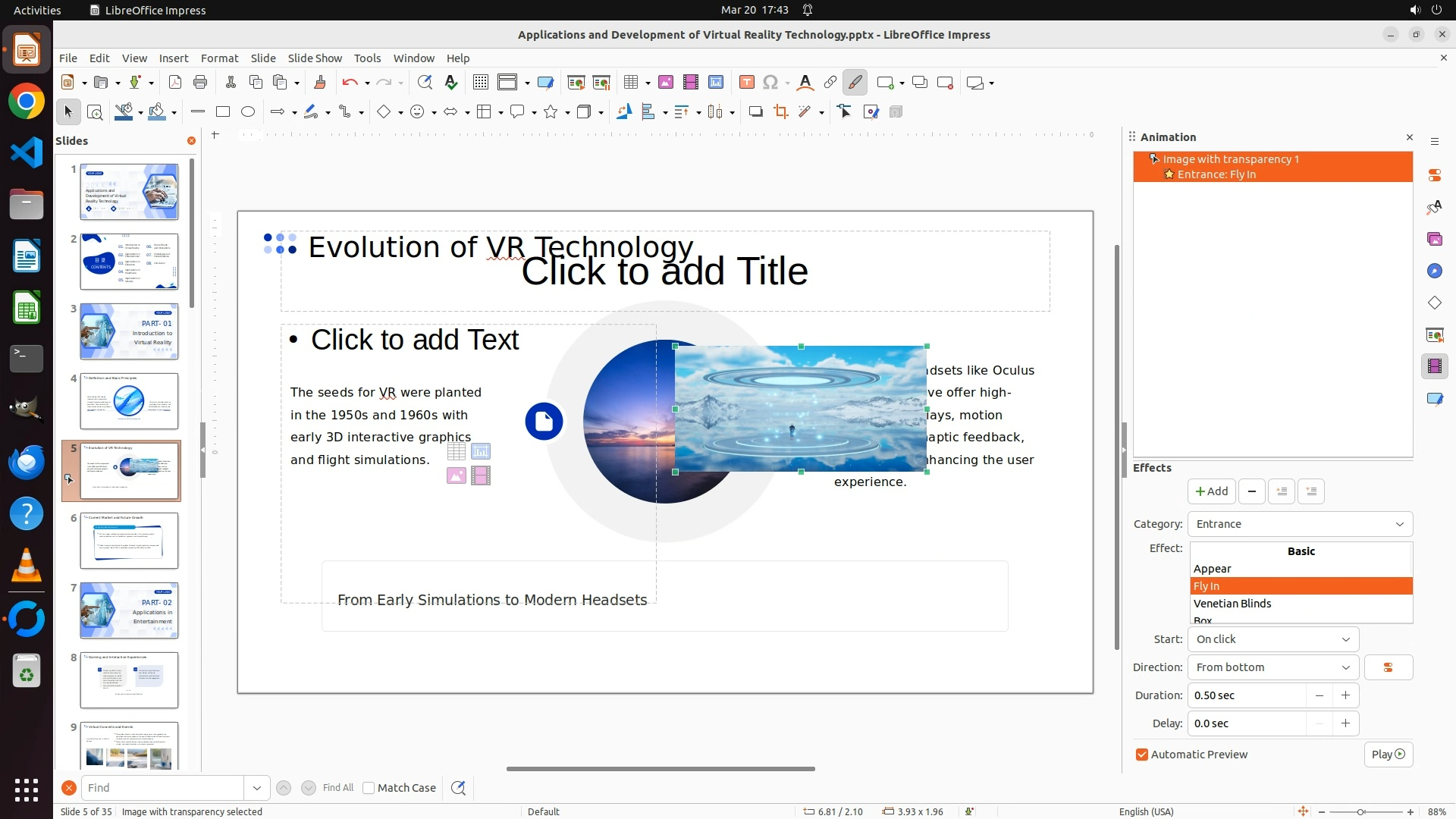Select the Rectangle drawing tool

223,112
